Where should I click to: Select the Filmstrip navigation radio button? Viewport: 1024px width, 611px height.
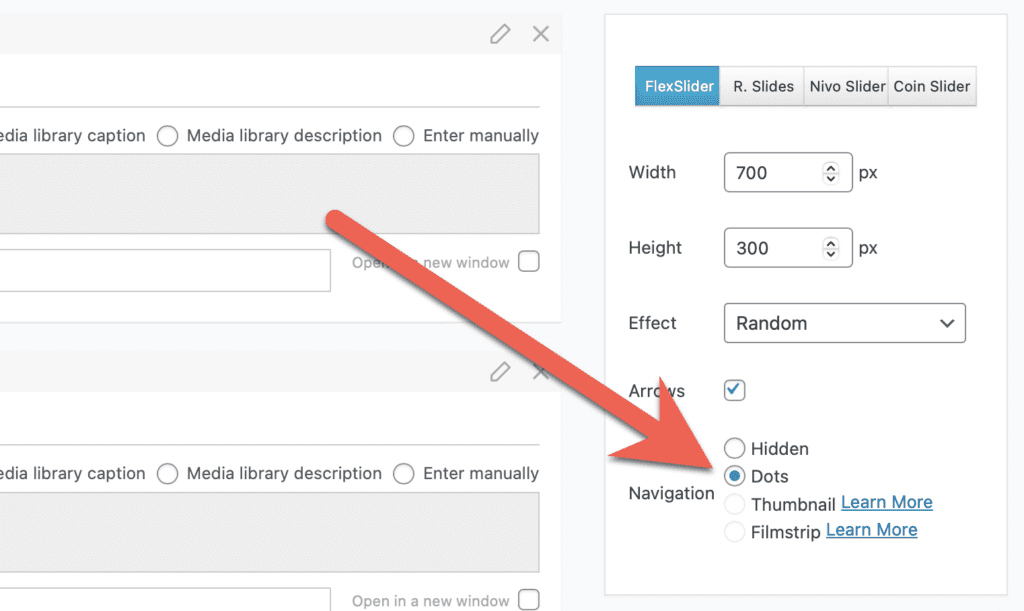(735, 532)
